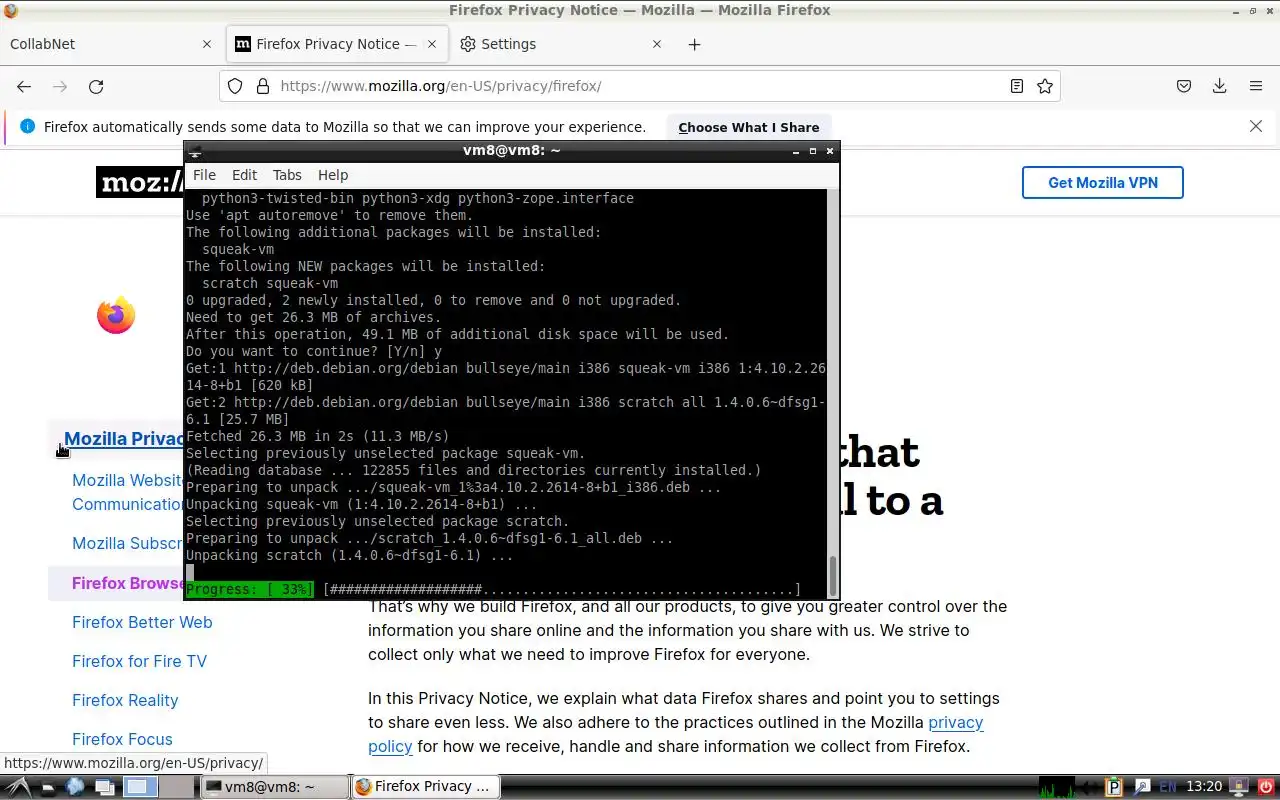The image size is (1280, 800).
Task: Open the Firefox application menu
Action: click(1256, 86)
